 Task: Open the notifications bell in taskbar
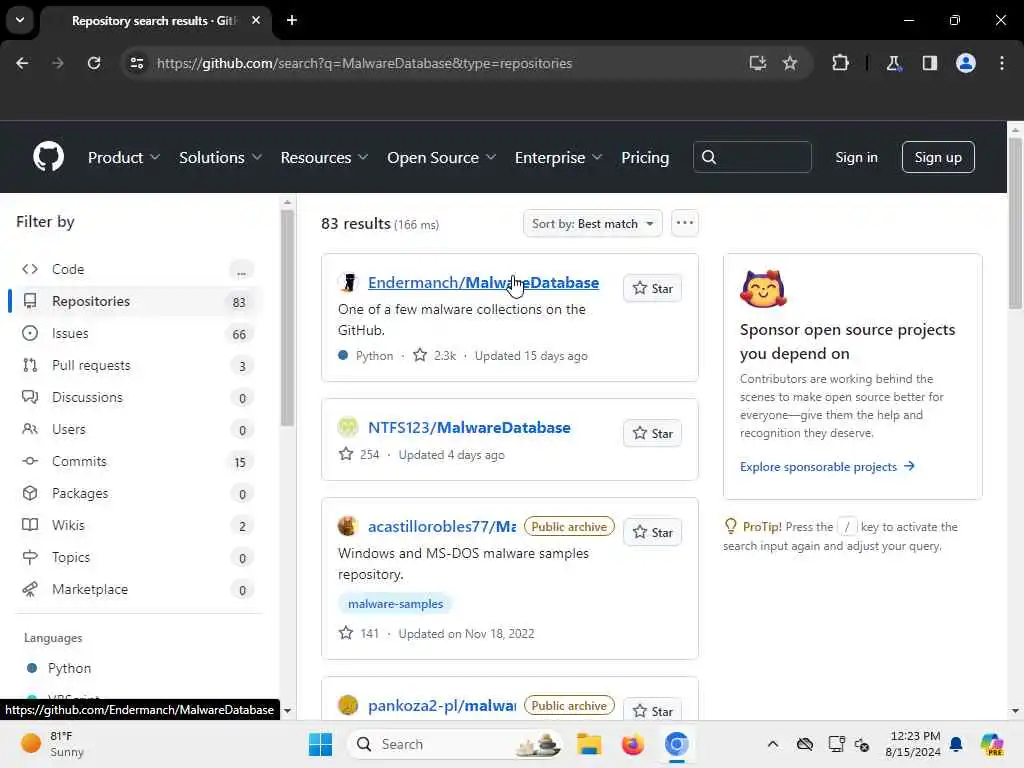click(x=956, y=744)
